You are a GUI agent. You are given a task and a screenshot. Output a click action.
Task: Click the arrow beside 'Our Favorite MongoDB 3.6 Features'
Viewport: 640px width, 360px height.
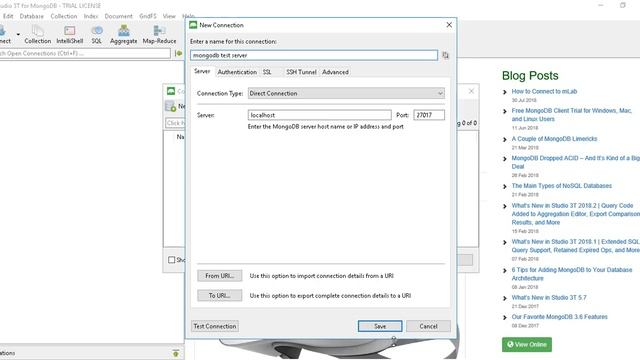[505, 317]
